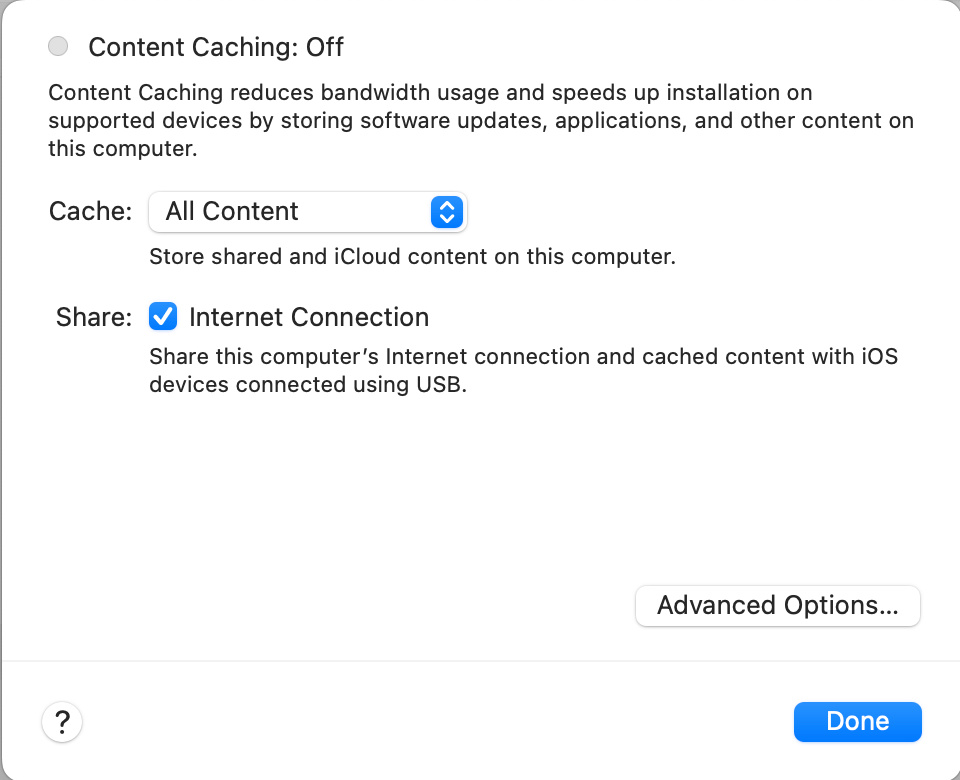Click the Cache: field label

click(91, 211)
